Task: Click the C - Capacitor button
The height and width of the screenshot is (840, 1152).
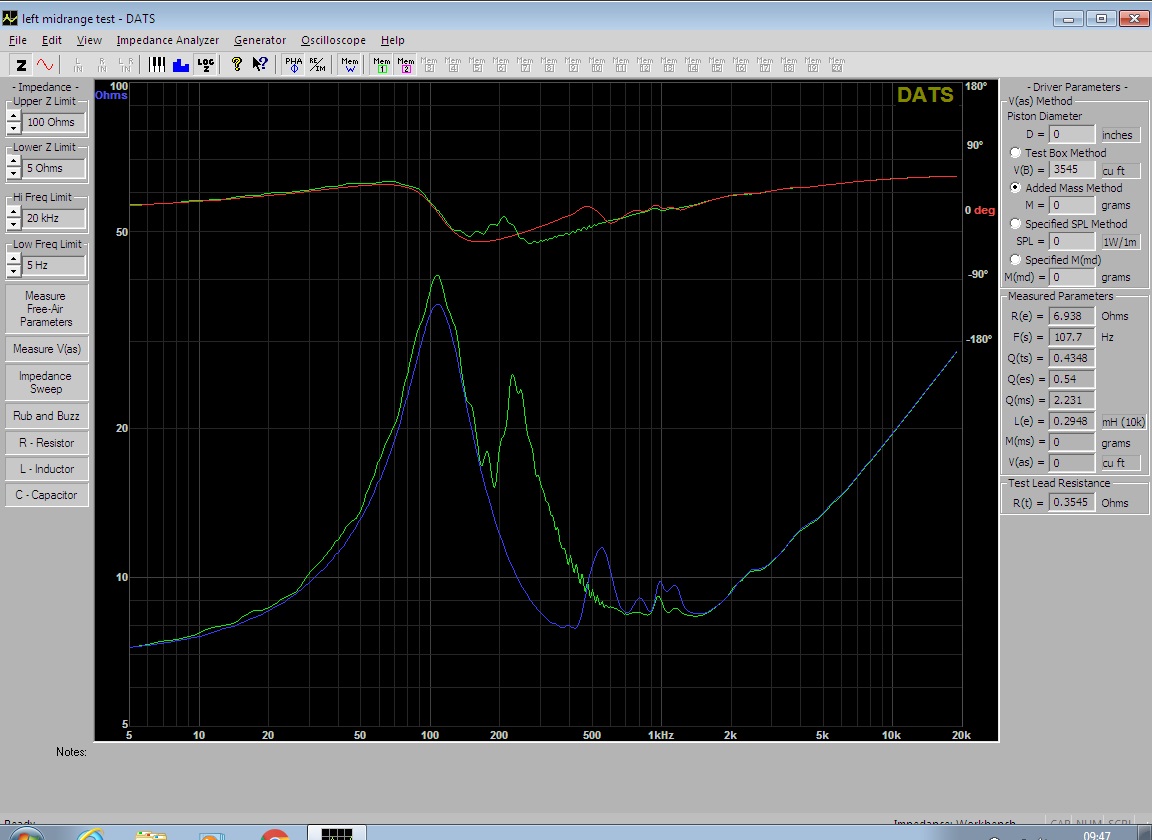Action: pyautogui.click(x=46, y=495)
